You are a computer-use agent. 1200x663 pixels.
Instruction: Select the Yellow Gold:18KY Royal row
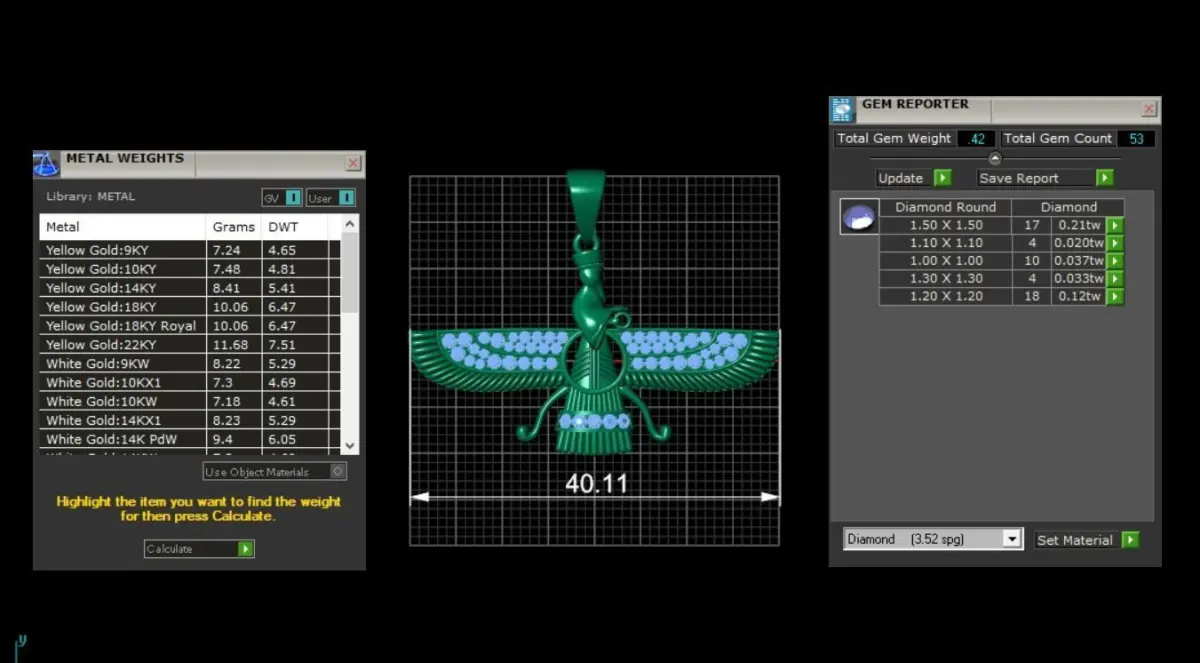coord(190,326)
